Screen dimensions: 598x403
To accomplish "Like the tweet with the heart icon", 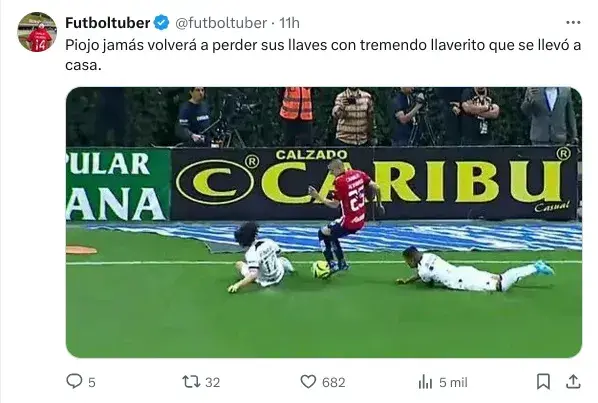I will [x=308, y=381].
